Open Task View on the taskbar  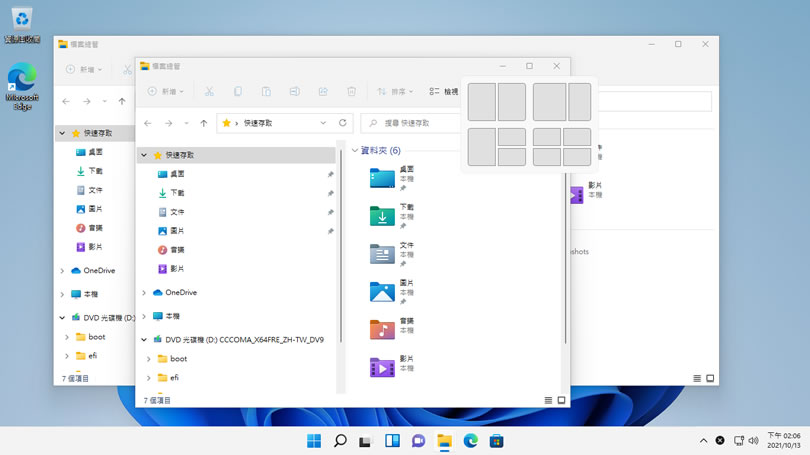366,441
